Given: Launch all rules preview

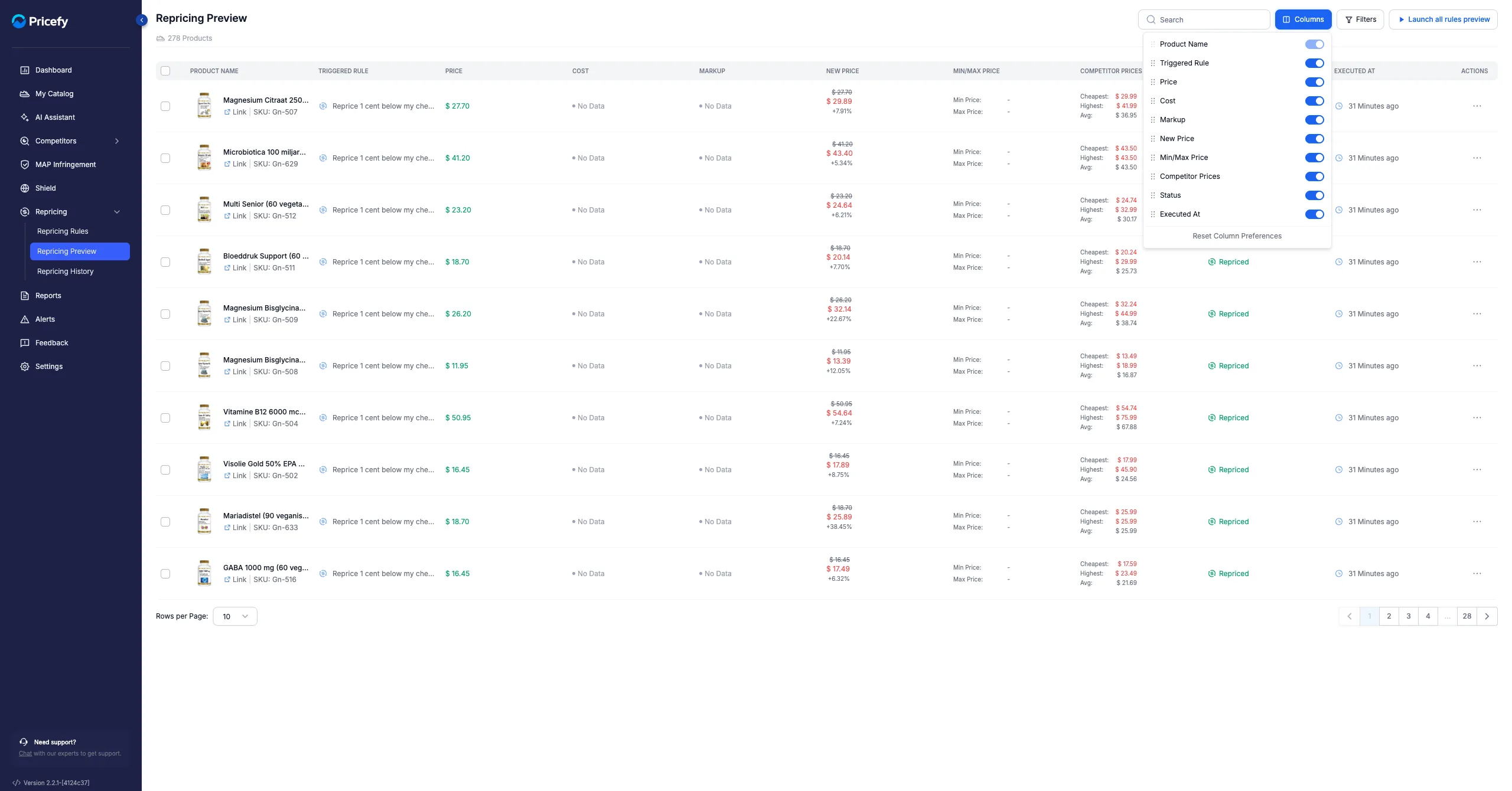Looking at the screenshot, I should coord(1443,19).
